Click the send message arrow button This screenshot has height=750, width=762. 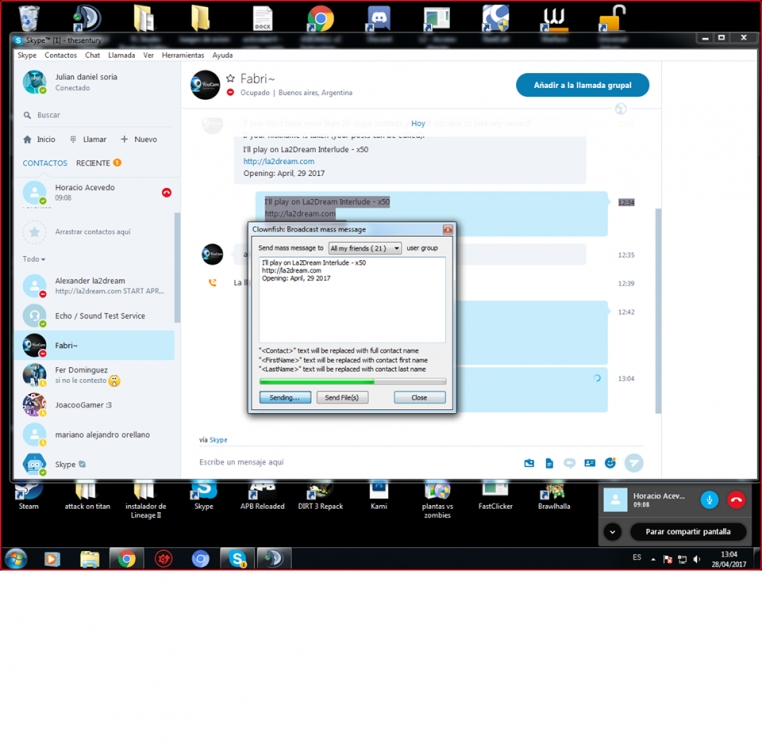(x=634, y=462)
